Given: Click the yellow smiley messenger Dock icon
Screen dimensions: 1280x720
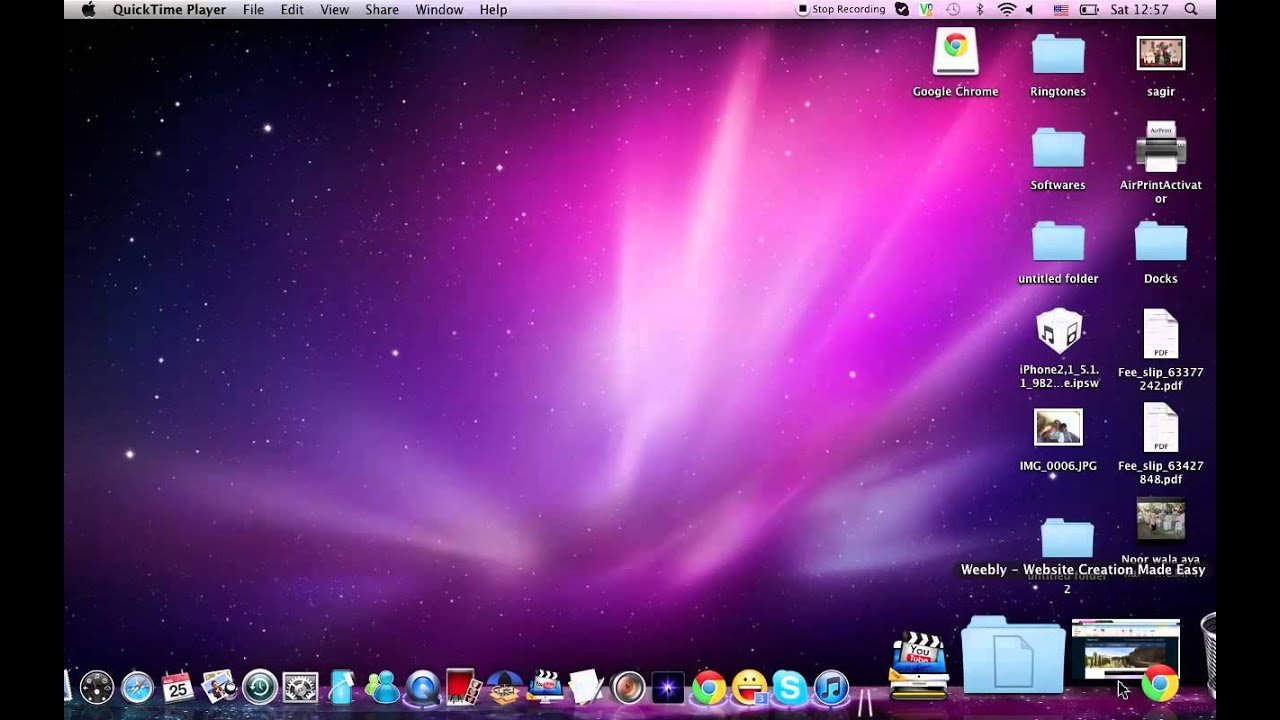Looking at the screenshot, I should [749, 687].
